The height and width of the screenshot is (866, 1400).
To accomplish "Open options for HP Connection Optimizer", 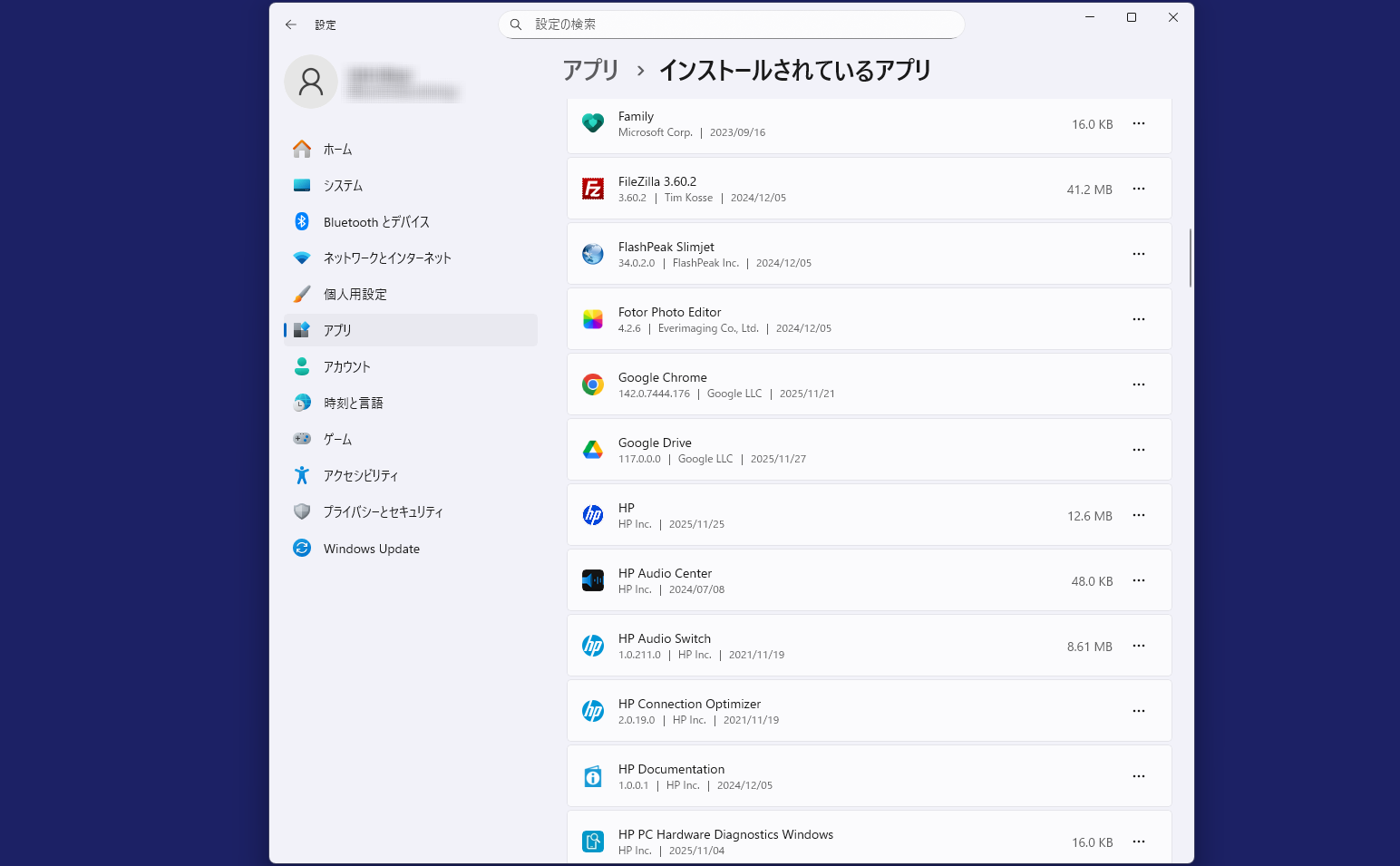I will click(x=1139, y=711).
